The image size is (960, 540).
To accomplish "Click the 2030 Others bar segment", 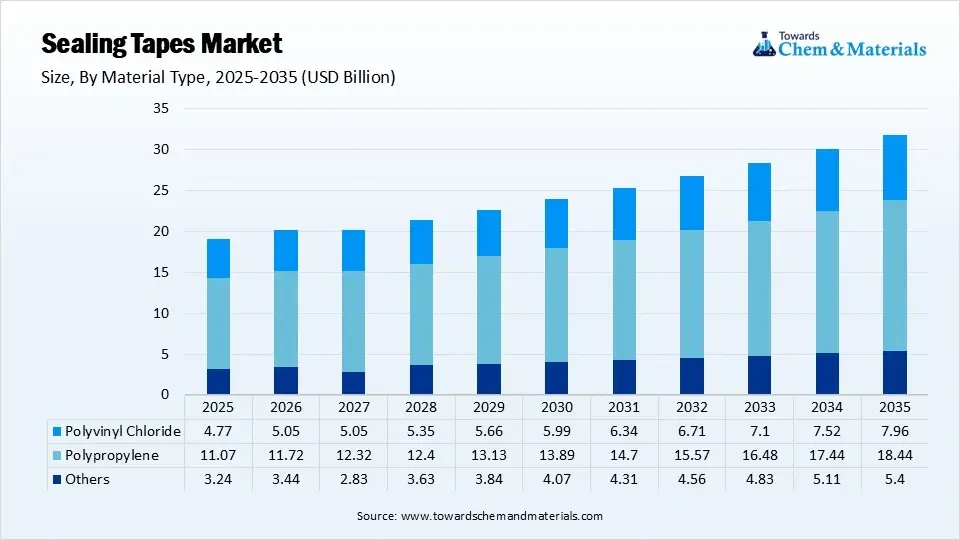I will (x=557, y=378).
